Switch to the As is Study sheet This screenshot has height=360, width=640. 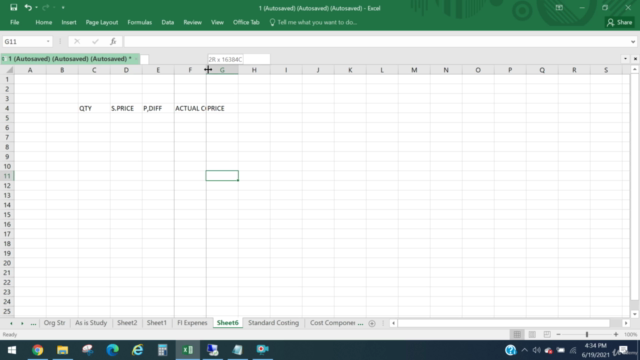pos(91,323)
